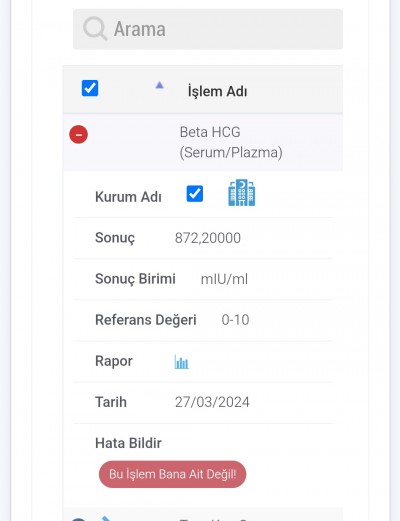Toggle the select-all checkbox in table header
The image size is (400, 521).
point(90,88)
